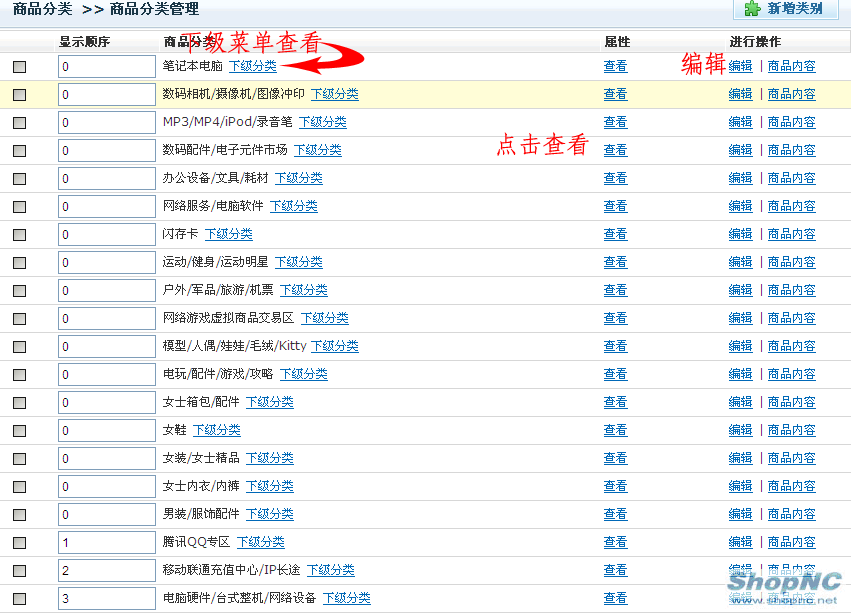
Task: Click 查看 attribute link for 户外/军品/旅游/机票
Action: (615, 290)
